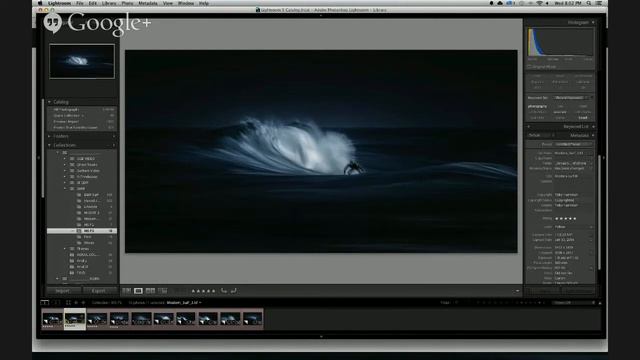The width and height of the screenshot is (640, 360).
Task: Collapse the Collections panel
Action: (50, 145)
